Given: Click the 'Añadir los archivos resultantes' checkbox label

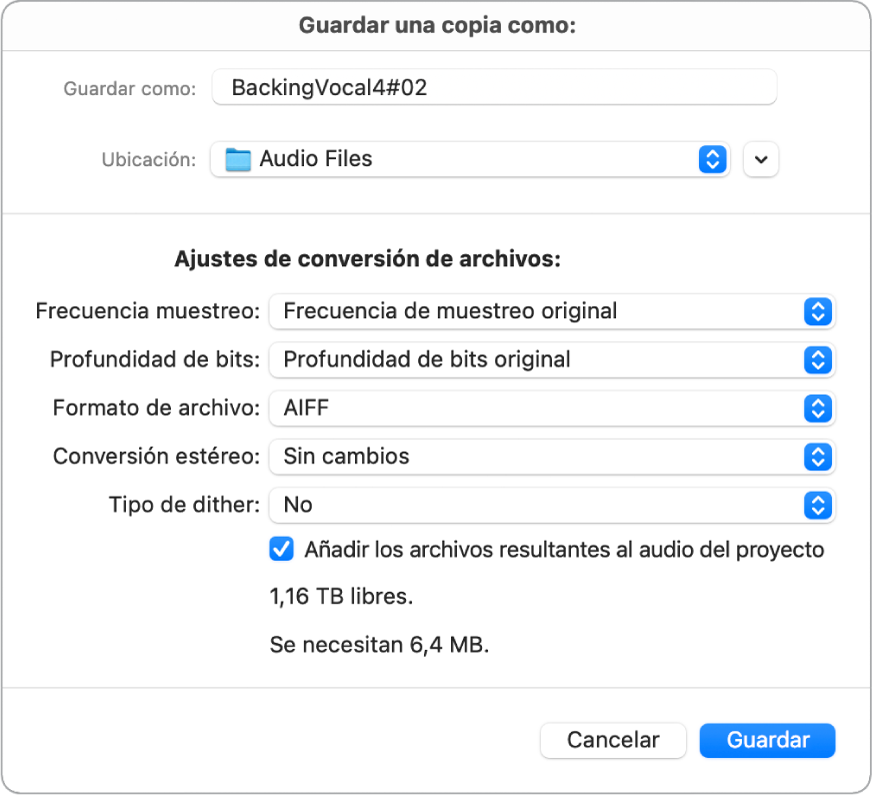Looking at the screenshot, I should (x=564, y=549).
